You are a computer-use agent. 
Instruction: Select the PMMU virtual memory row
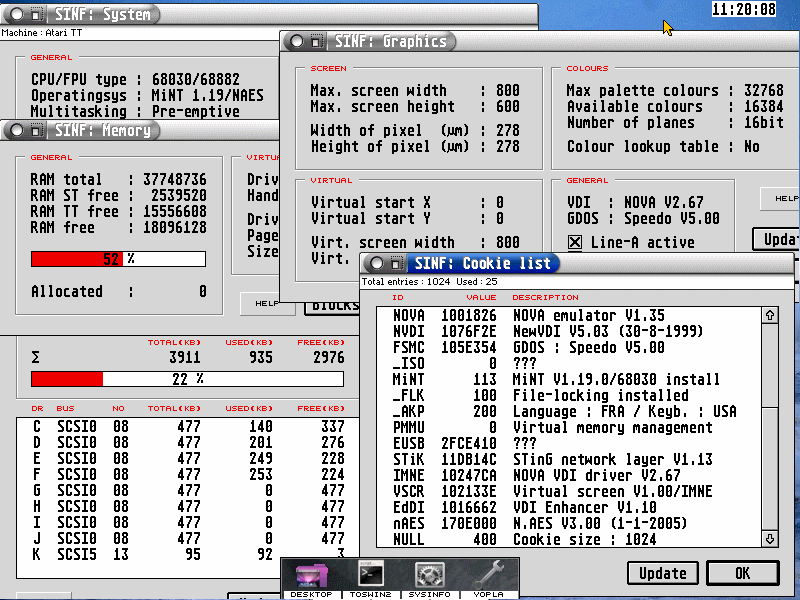click(569, 428)
